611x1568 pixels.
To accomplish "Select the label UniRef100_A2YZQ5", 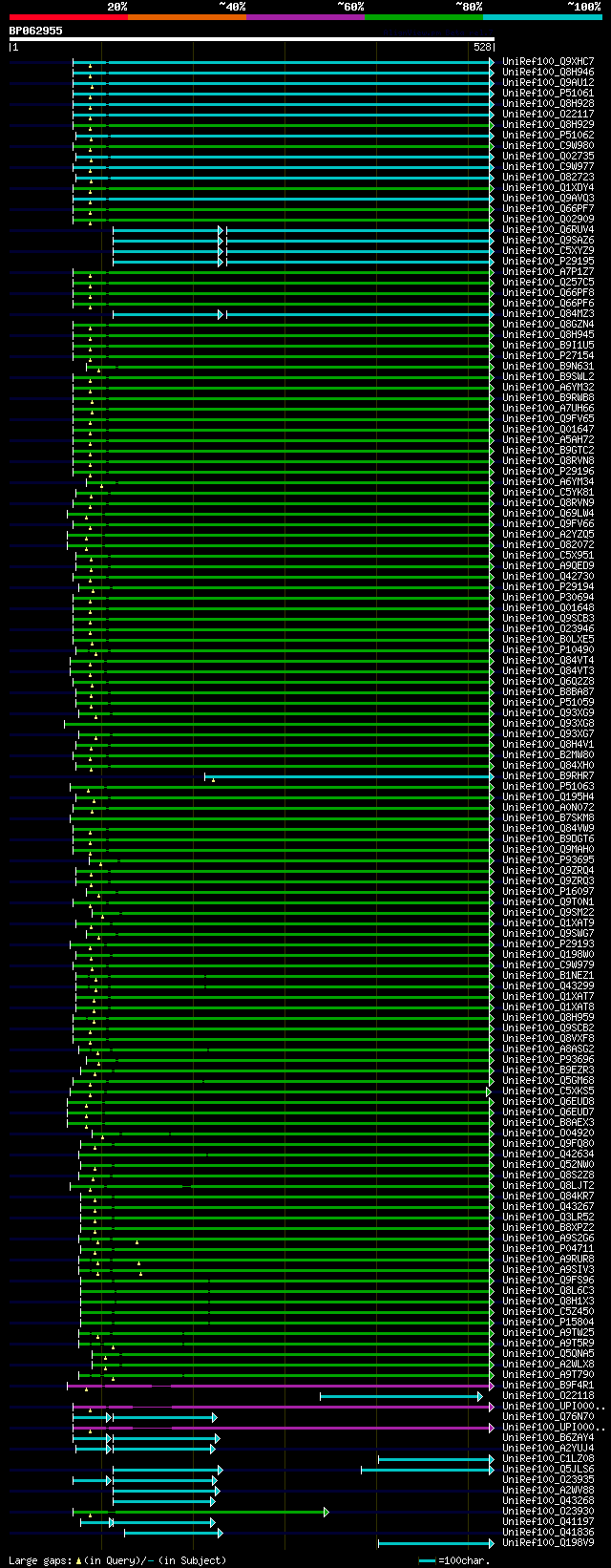I will (x=548, y=534).
